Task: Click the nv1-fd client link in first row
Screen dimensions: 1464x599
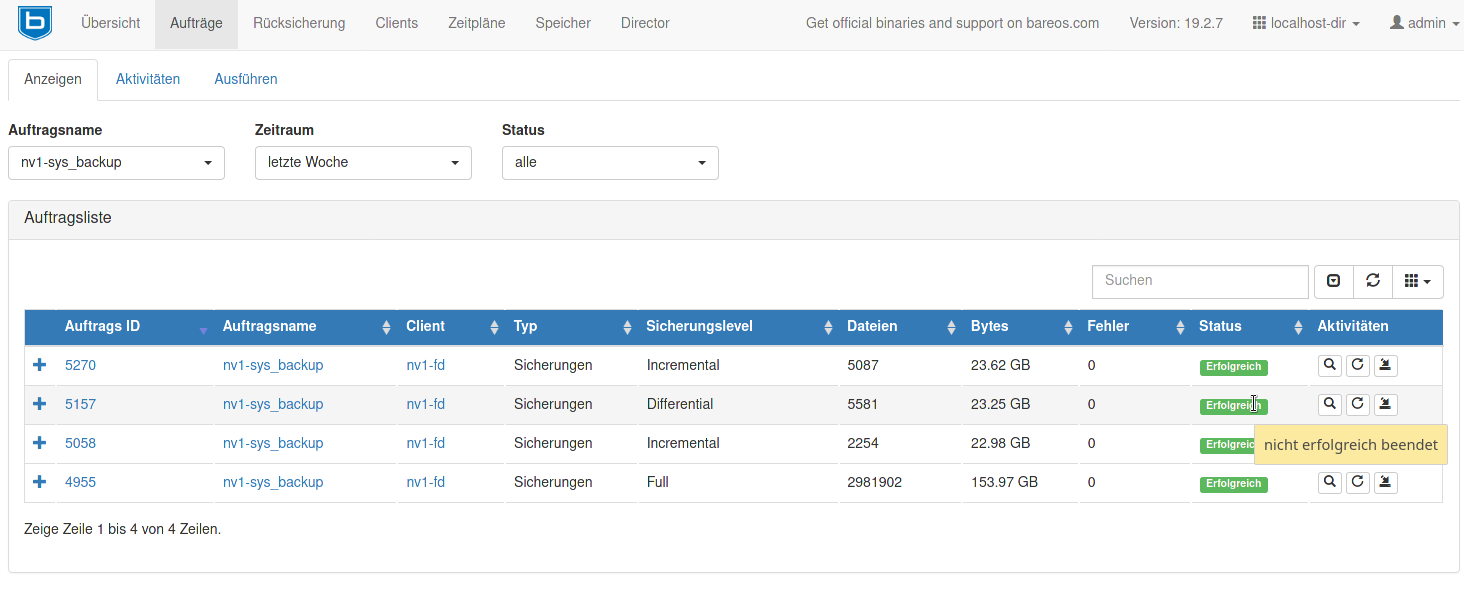Action: pos(425,365)
